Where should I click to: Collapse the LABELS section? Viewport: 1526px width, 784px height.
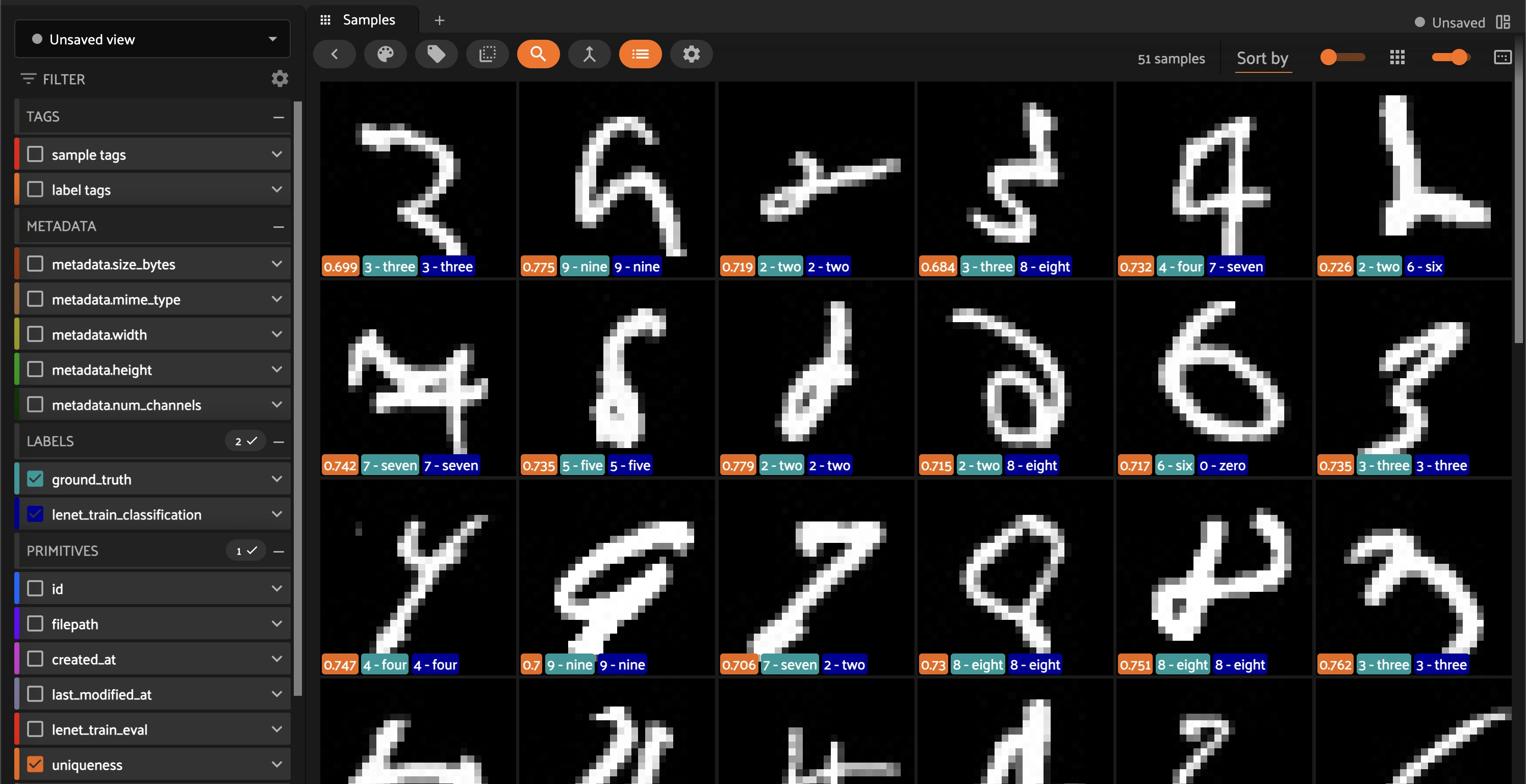pyautogui.click(x=278, y=442)
